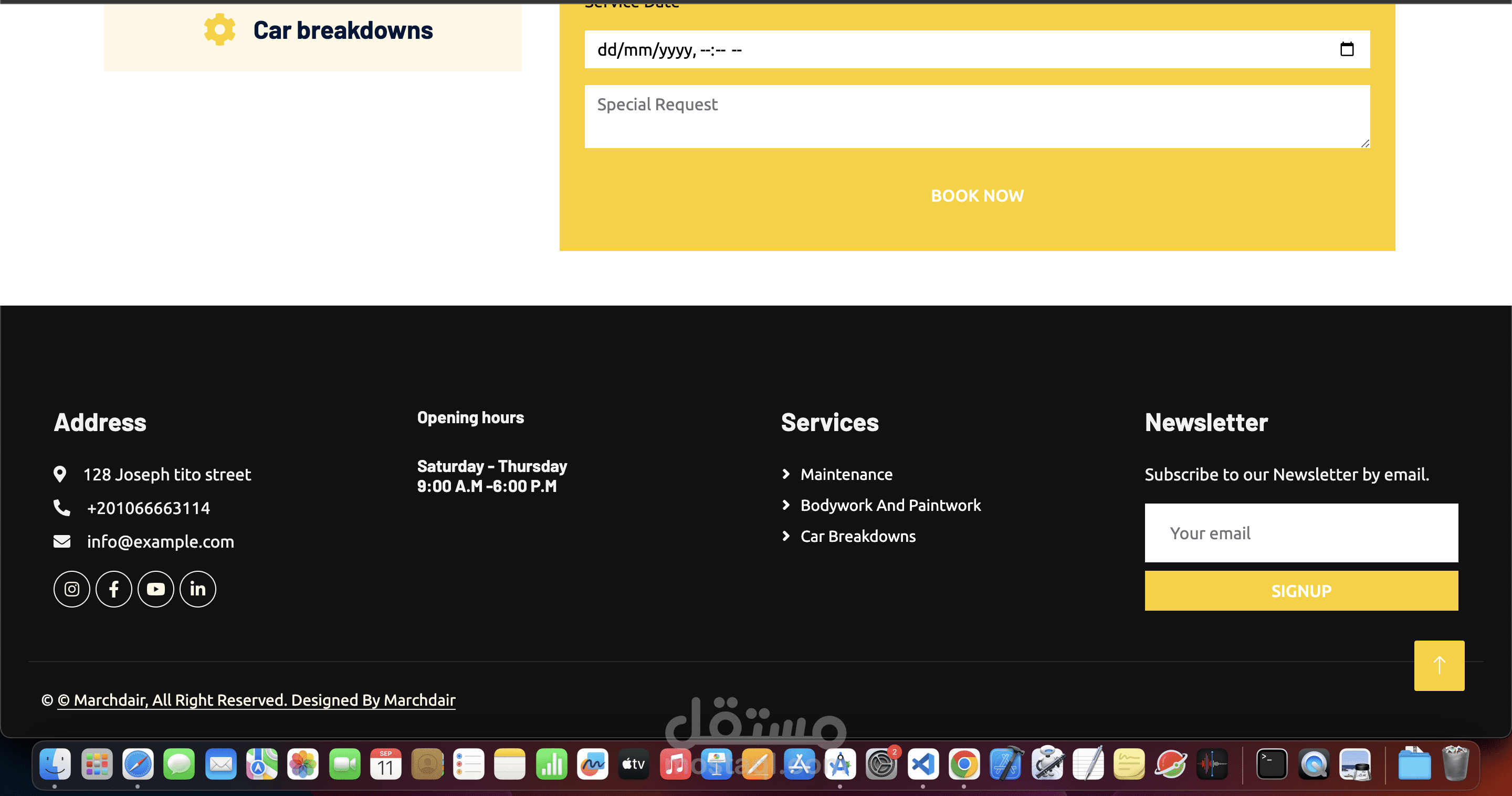Screen dimensions: 1512x796
Task: Open the calendar picker in date field
Action: (1347, 49)
